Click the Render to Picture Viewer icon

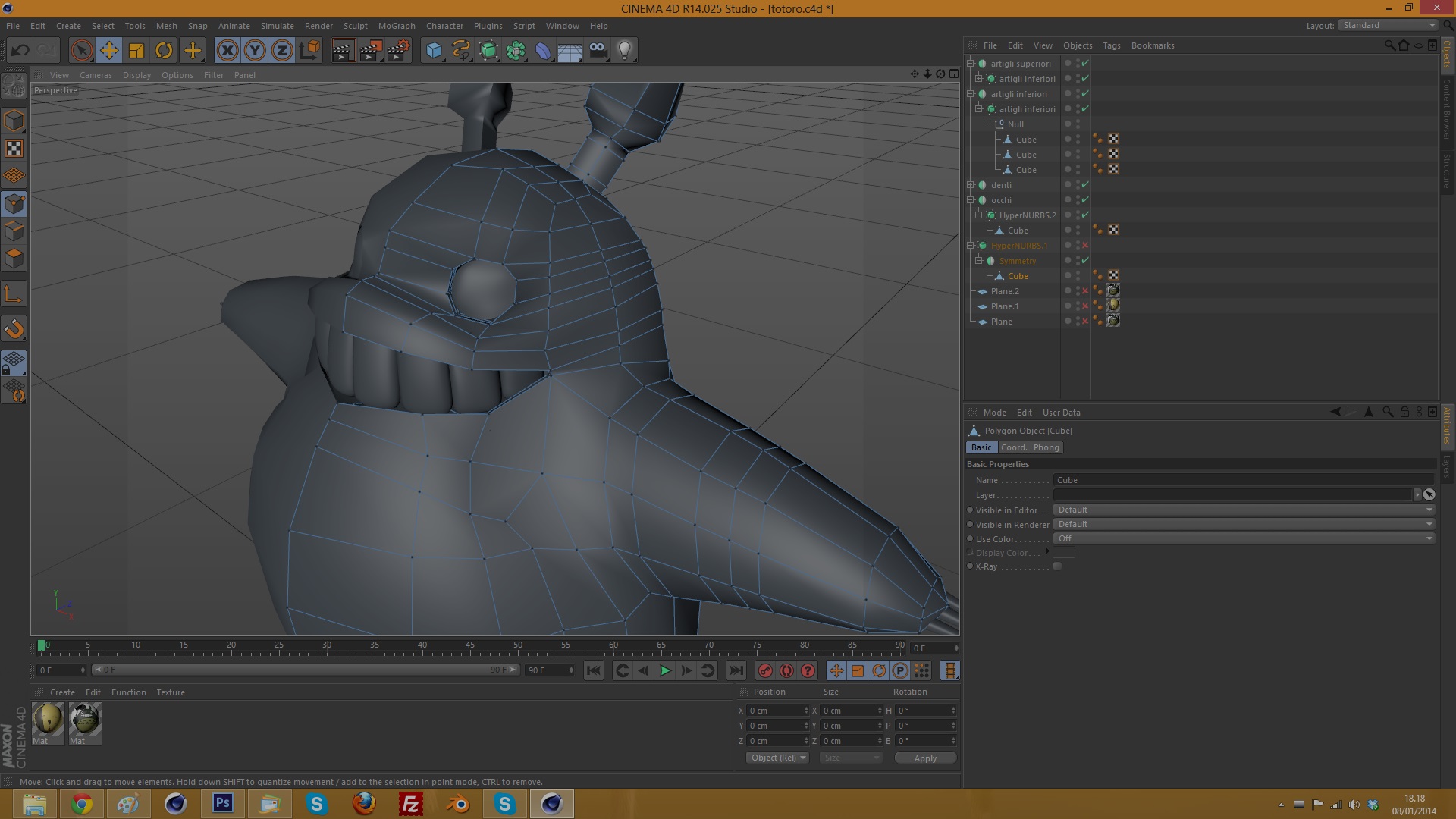(370, 51)
